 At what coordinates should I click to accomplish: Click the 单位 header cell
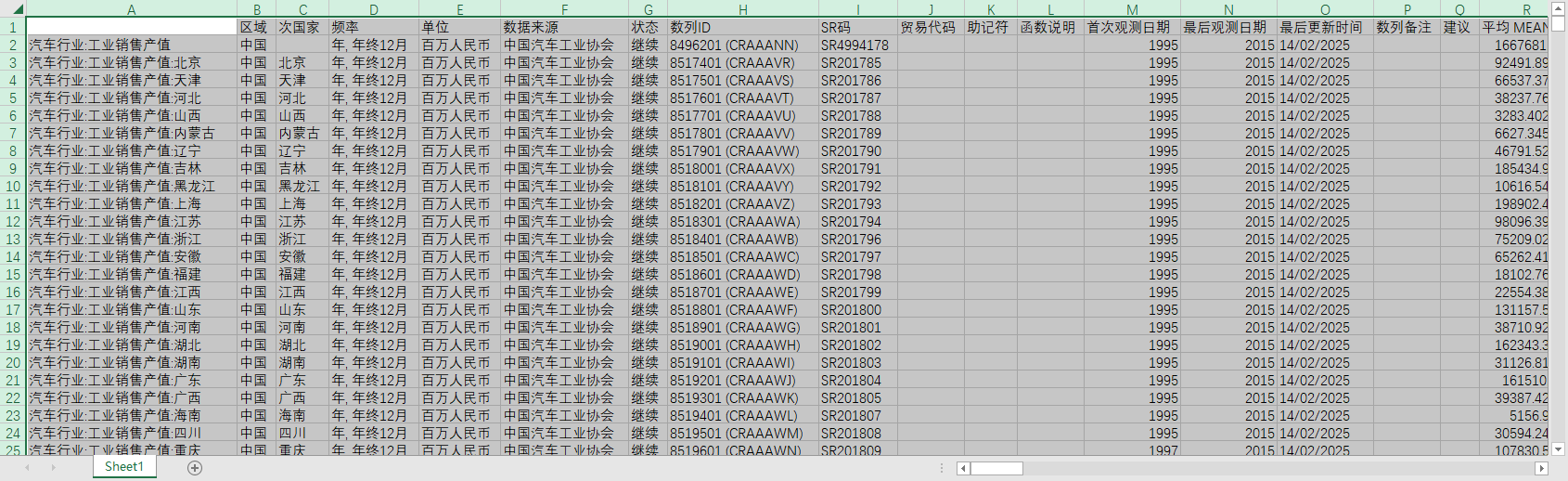pyautogui.click(x=459, y=27)
